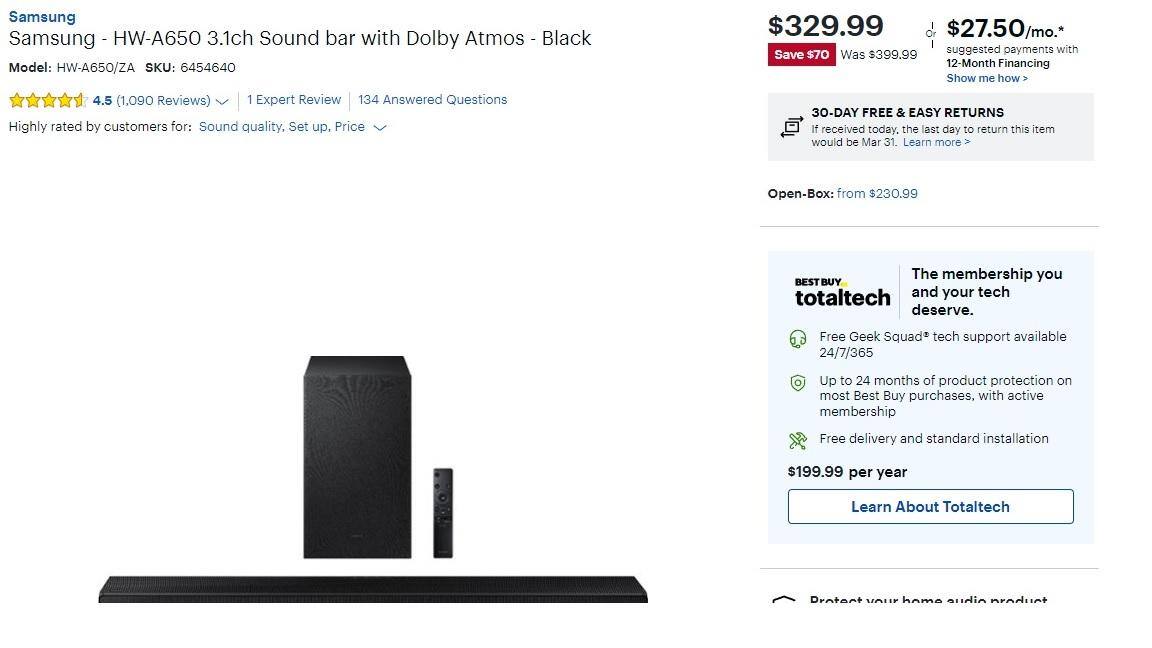The width and height of the screenshot is (1152, 648).
Task: Open the Samsung brand link
Action: click(42, 17)
